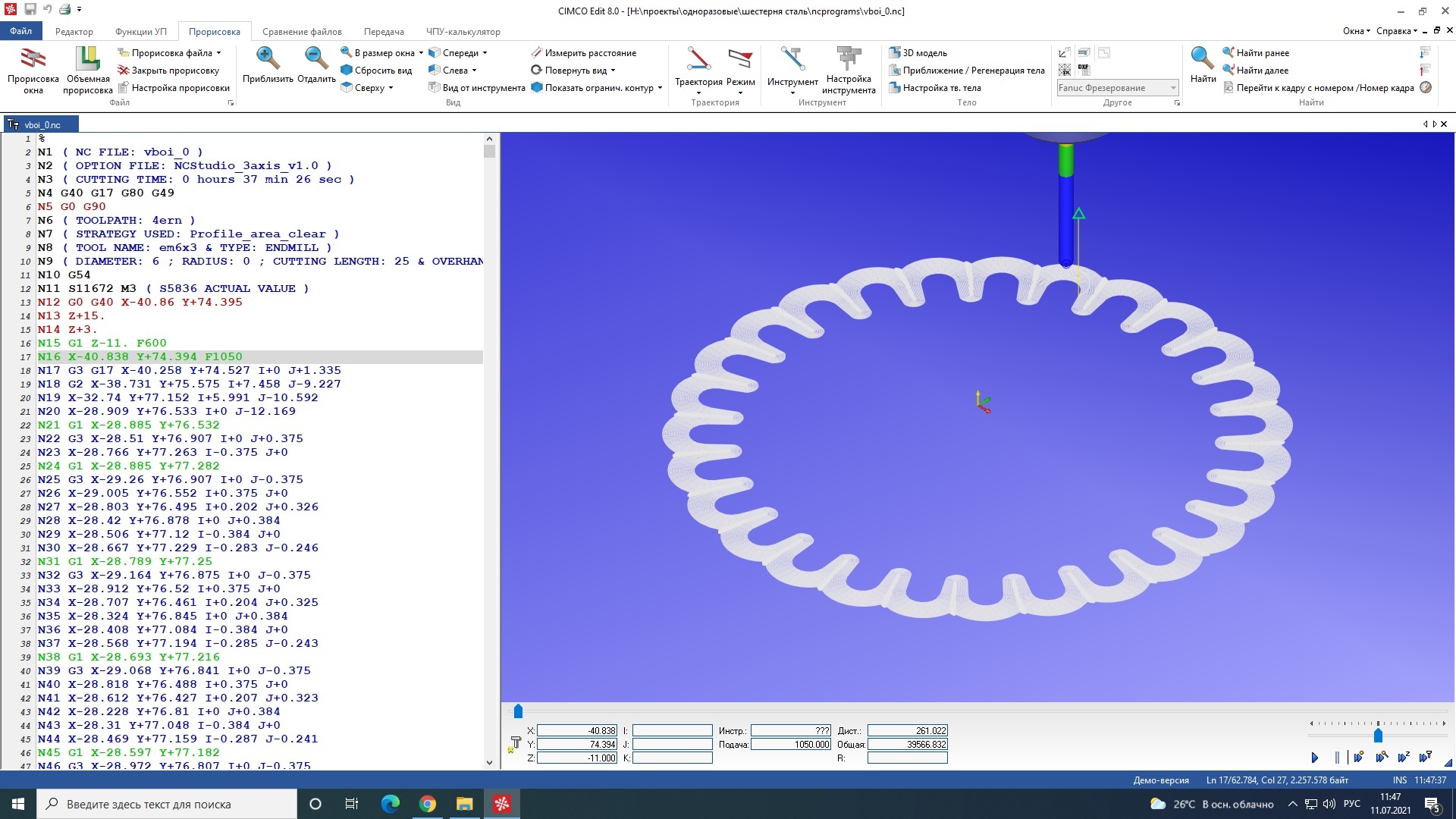Click the DXF export icon
The width and height of the screenshot is (1456, 819).
coord(1084,70)
